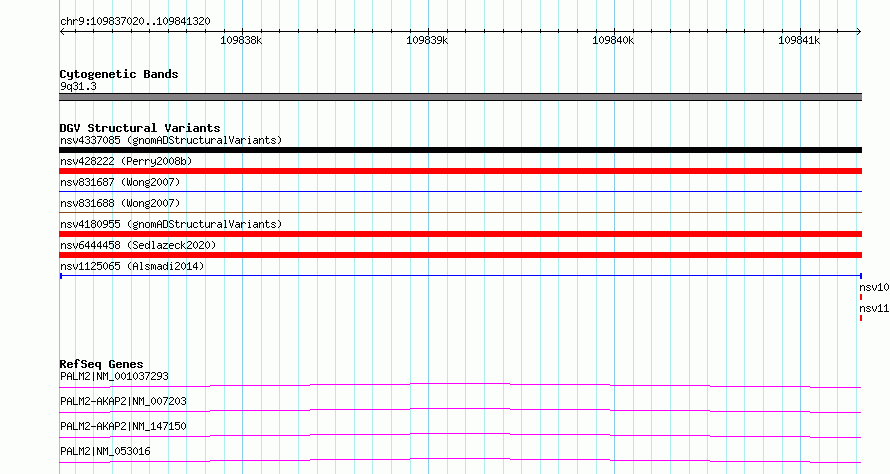Click the magenta line of PALM2|NM_053016
Viewport: 890px width, 474px height.
pos(460,460)
